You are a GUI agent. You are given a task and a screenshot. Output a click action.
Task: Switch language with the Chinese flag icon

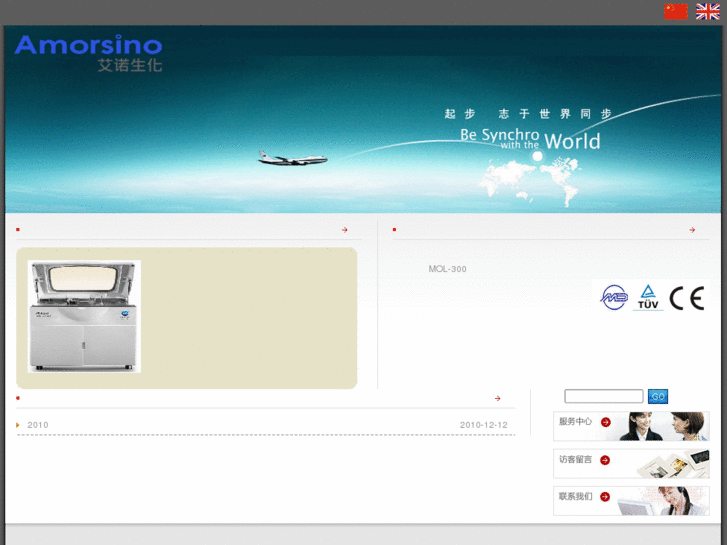[676, 12]
